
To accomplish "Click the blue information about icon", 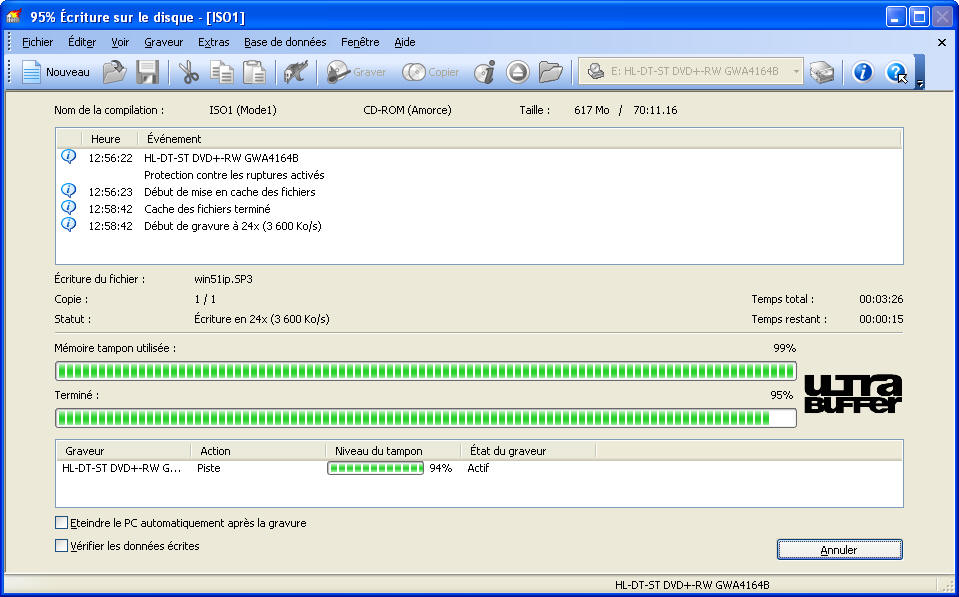I will [862, 72].
